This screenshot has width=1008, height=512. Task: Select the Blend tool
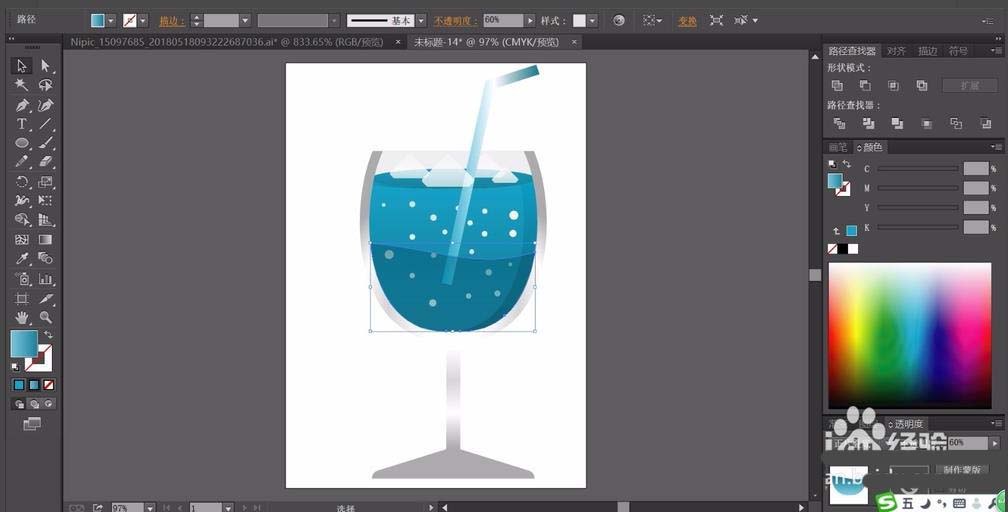coord(45,259)
